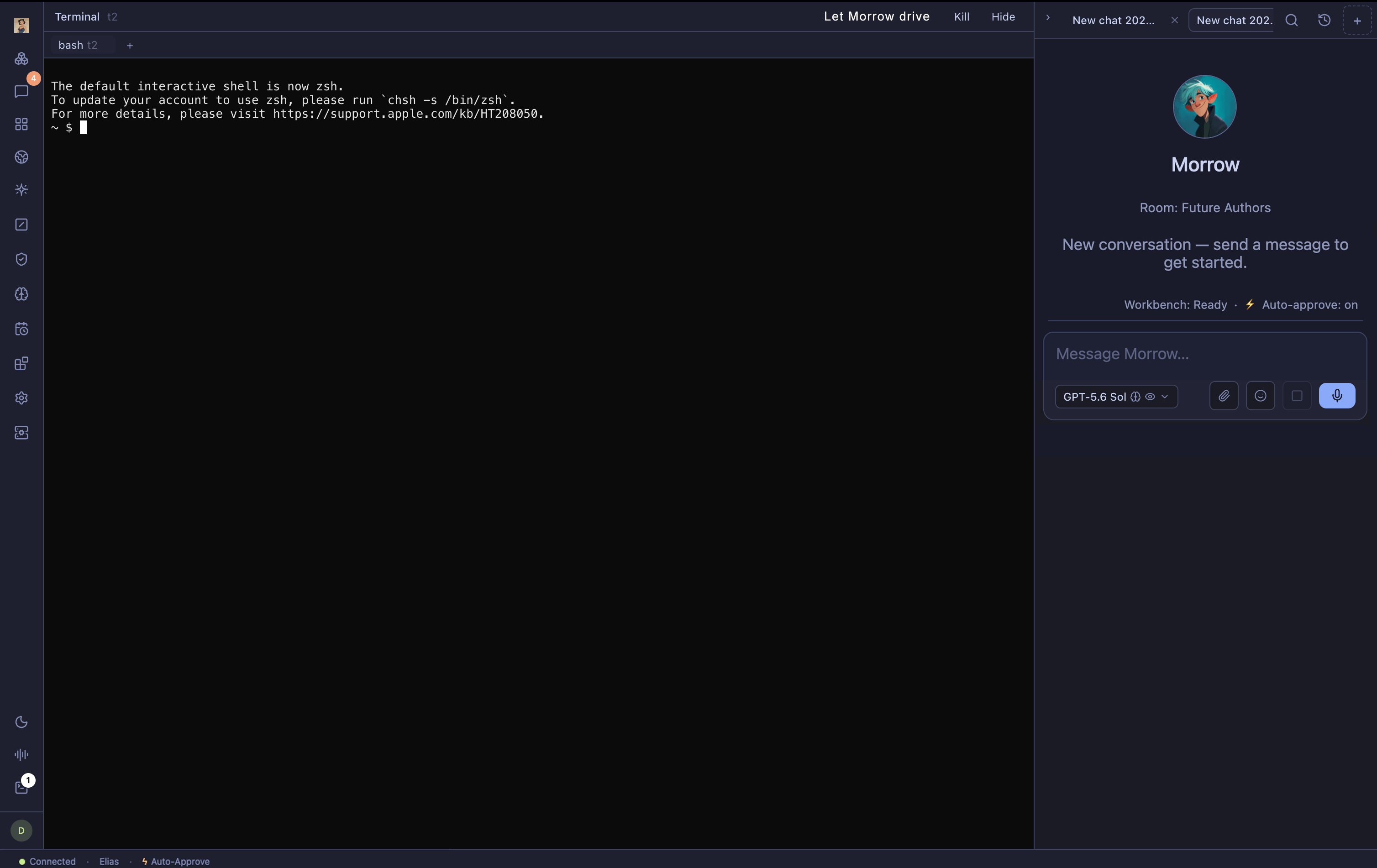Kill the terminal session
The width and height of the screenshot is (1377, 868).
(x=961, y=16)
